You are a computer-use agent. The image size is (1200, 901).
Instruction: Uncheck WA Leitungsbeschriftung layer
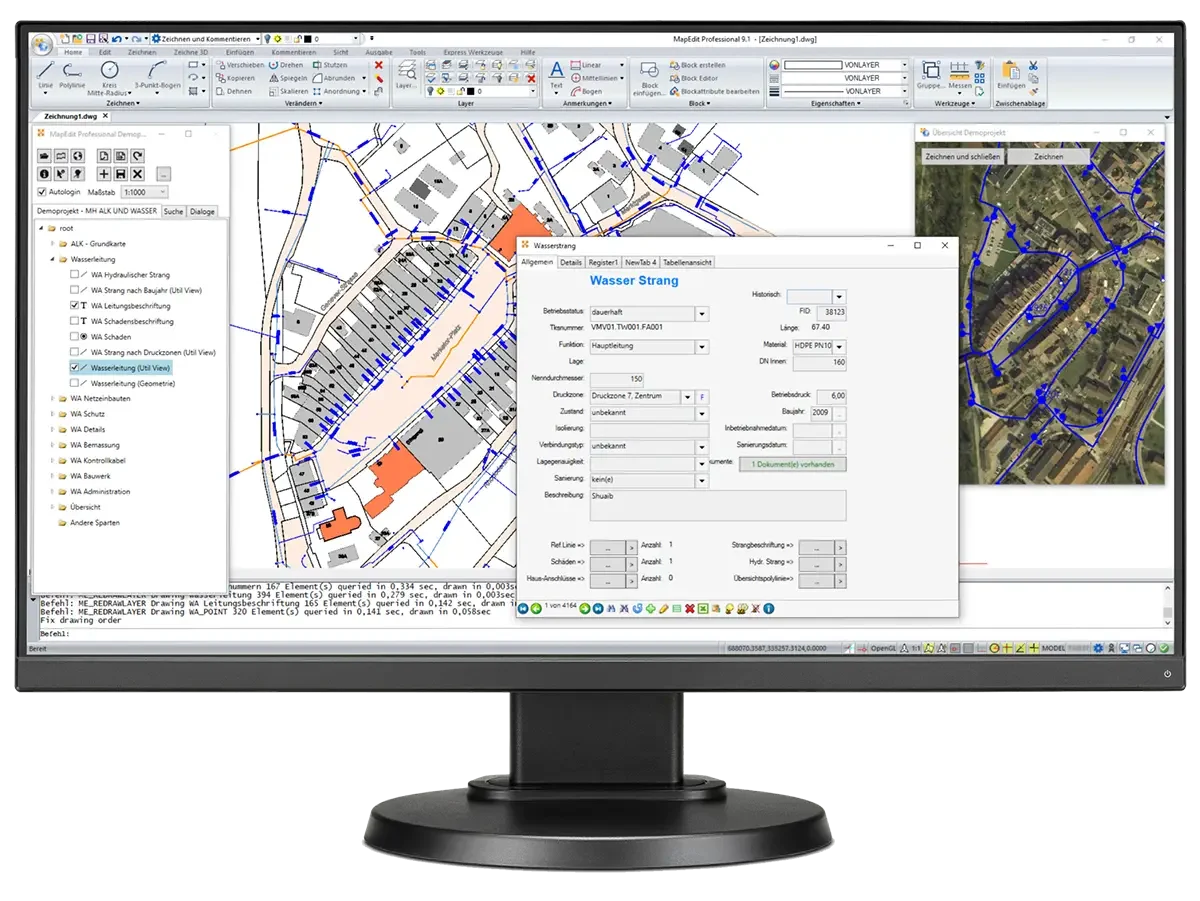(75, 306)
